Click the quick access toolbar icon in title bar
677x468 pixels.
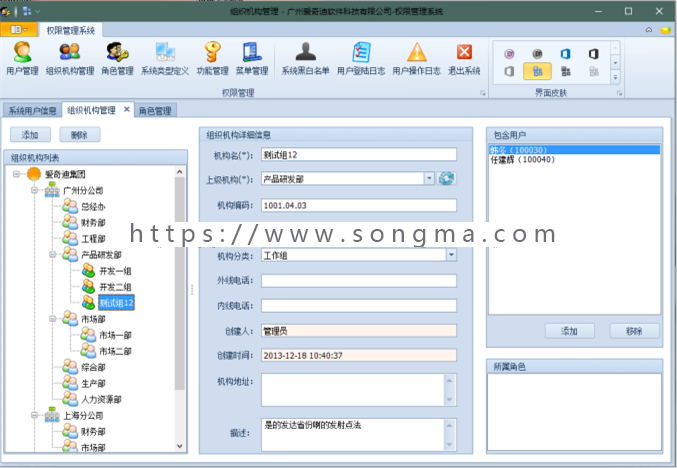coord(27,11)
